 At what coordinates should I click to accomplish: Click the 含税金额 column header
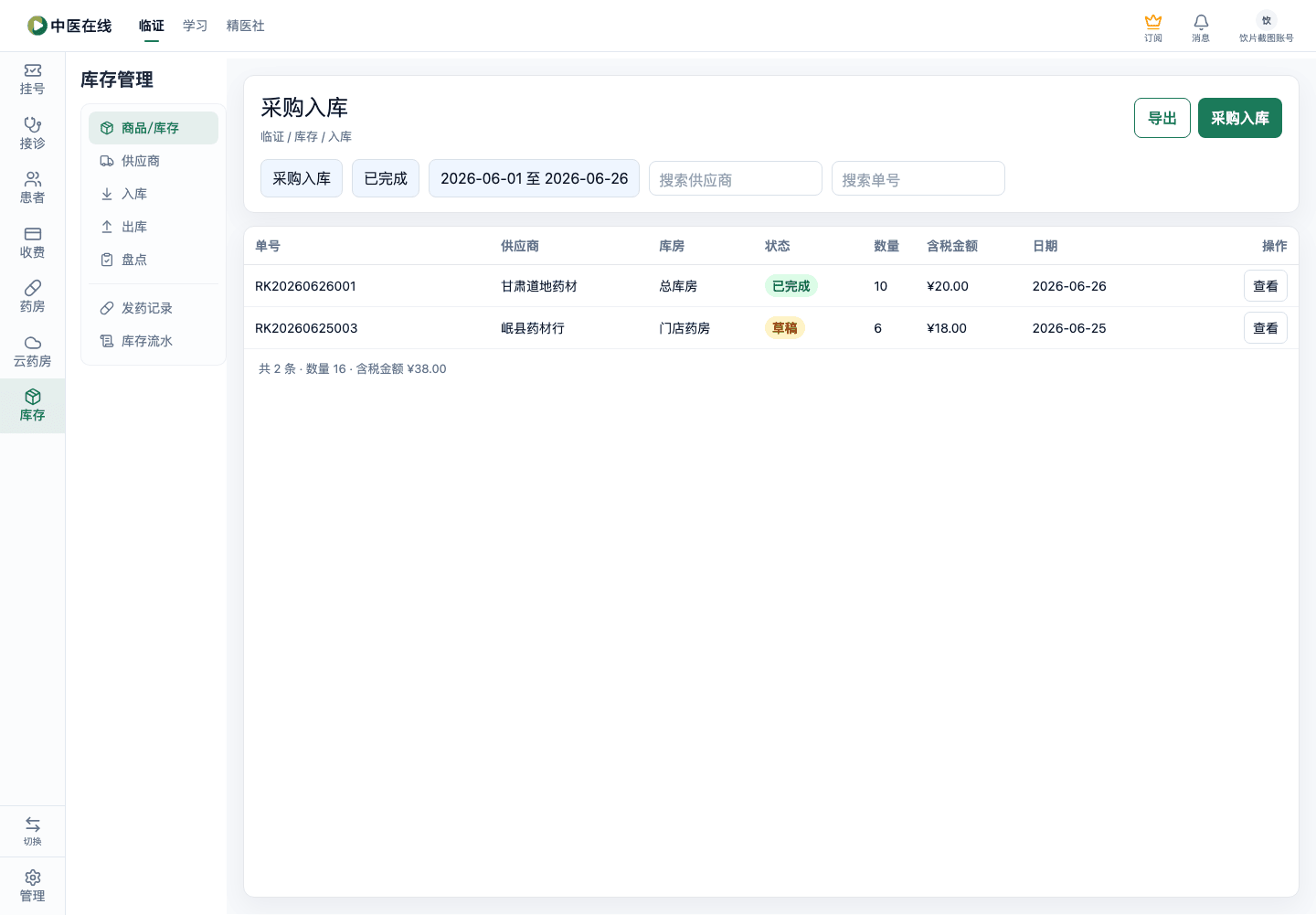pyautogui.click(x=952, y=246)
